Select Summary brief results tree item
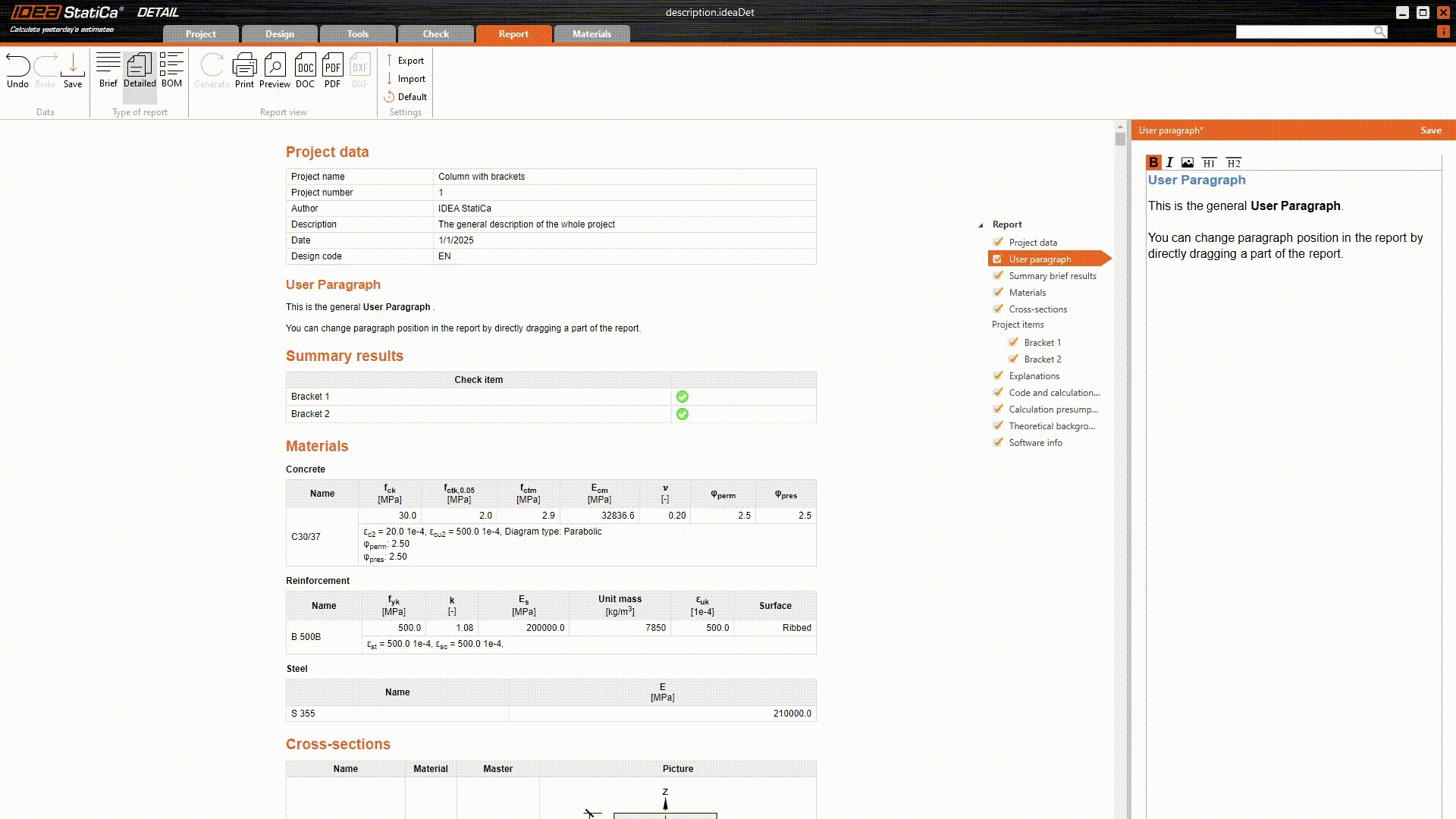Image resolution: width=1456 pixels, height=819 pixels. click(1052, 276)
